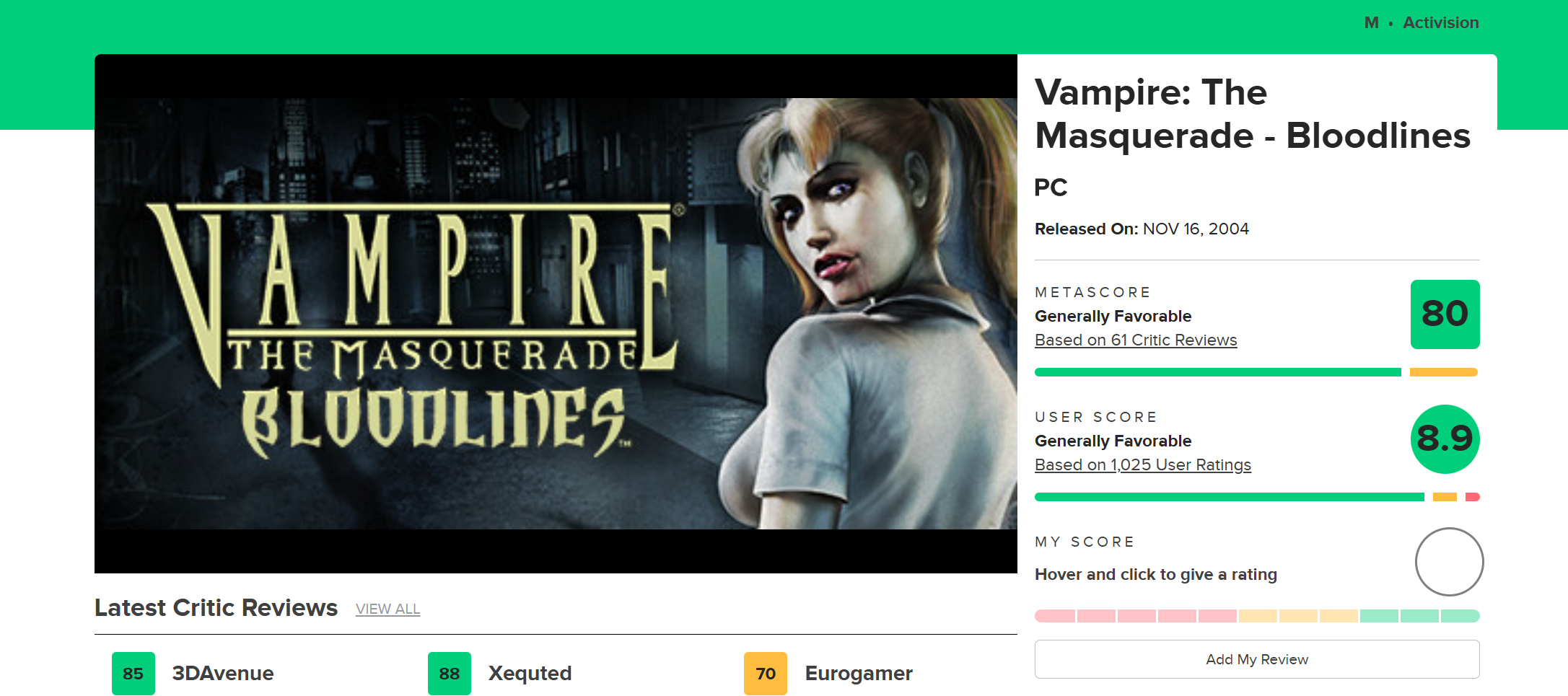Click the green positive Metascore distribution bar
Screen dimensions: 1568x696
(1218, 372)
